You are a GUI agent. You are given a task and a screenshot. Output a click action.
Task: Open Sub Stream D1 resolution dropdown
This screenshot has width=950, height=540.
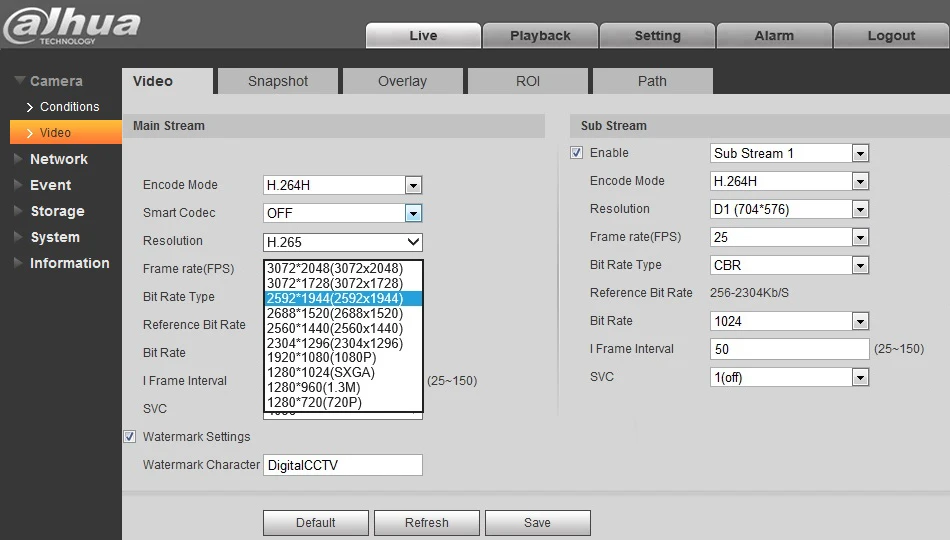point(789,209)
